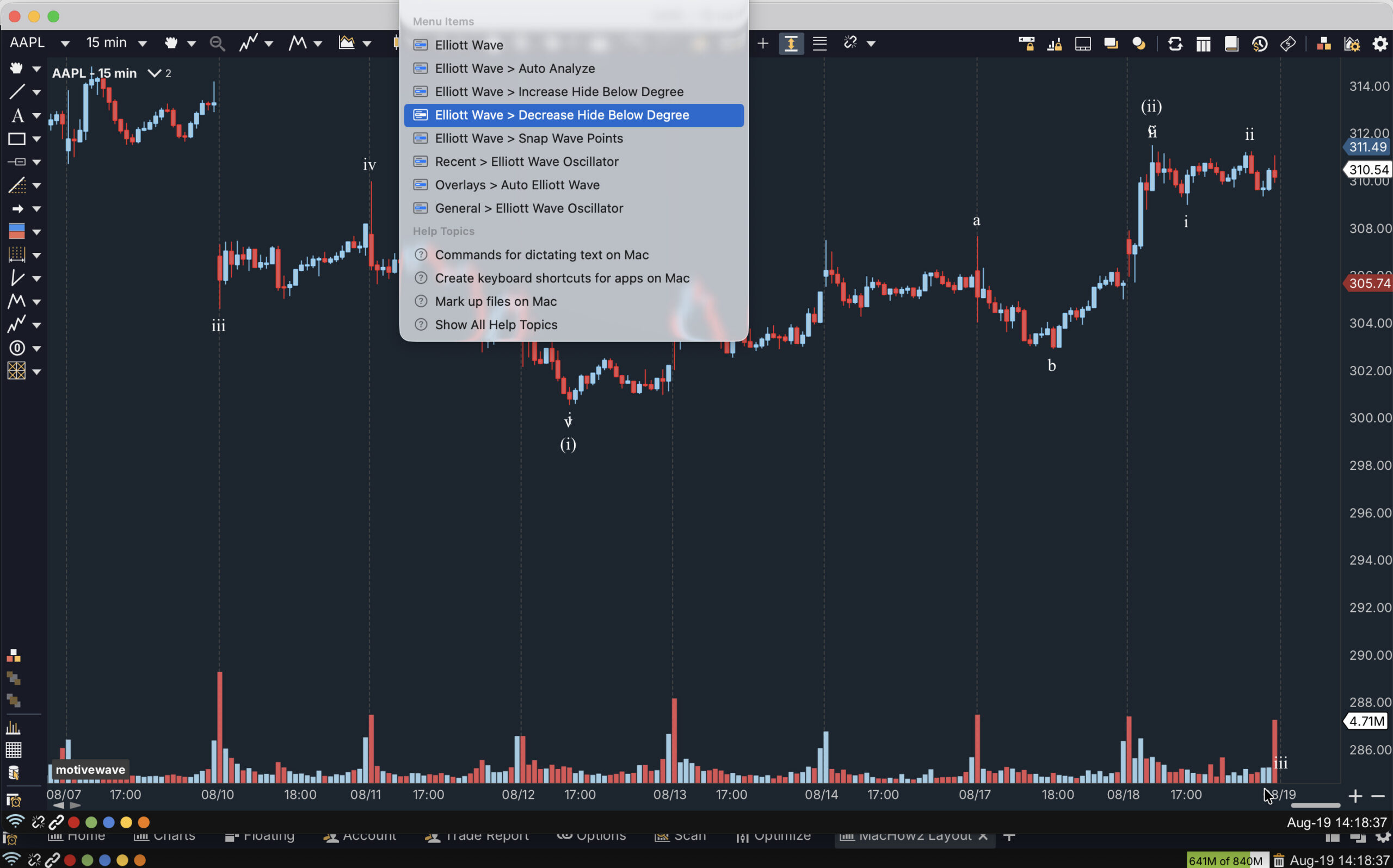Open Show All Help Topics

574,325
